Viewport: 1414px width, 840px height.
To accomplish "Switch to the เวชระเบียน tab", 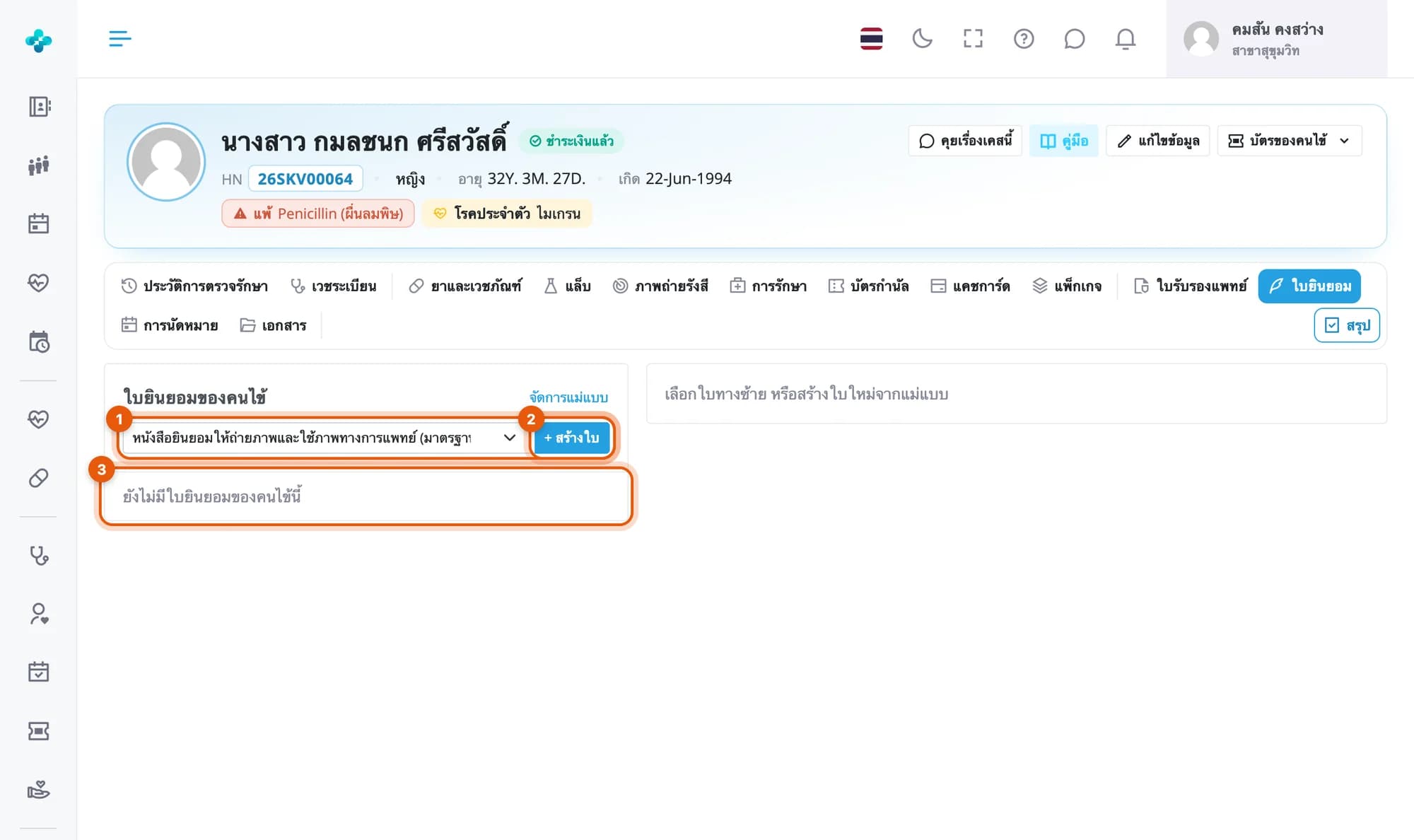I will coord(333,286).
